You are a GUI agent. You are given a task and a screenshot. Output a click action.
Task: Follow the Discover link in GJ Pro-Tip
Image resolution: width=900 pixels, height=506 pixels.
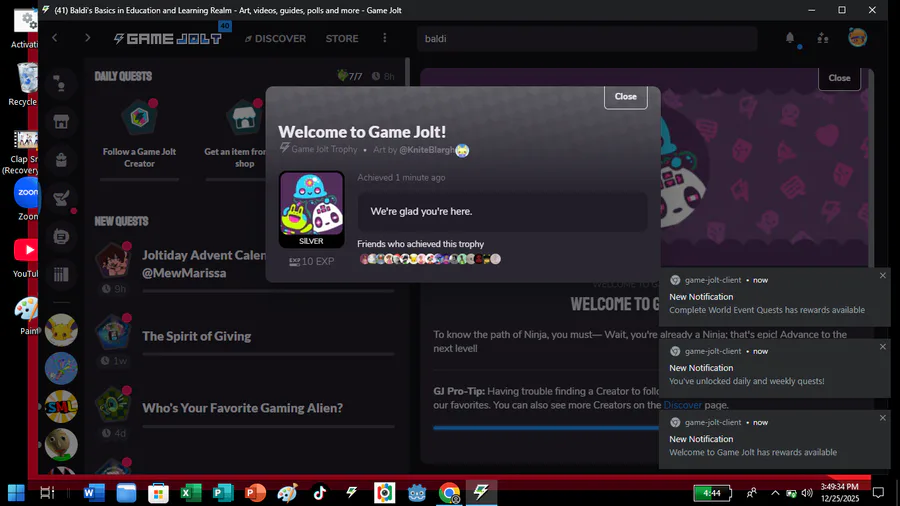(682, 405)
